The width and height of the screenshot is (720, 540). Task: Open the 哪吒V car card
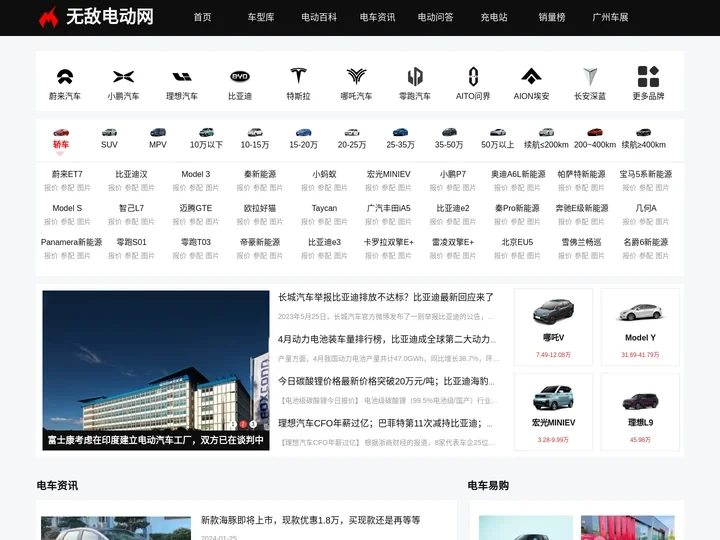pos(553,327)
